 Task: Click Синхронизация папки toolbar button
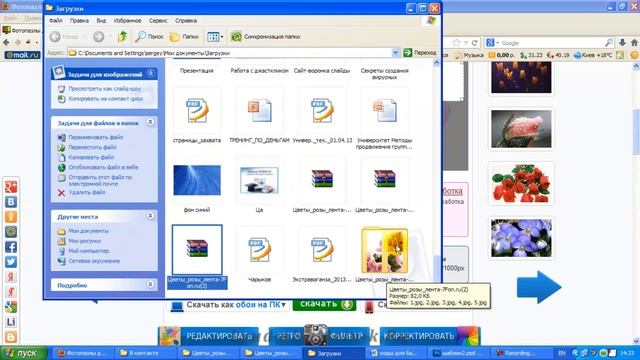click(265, 37)
